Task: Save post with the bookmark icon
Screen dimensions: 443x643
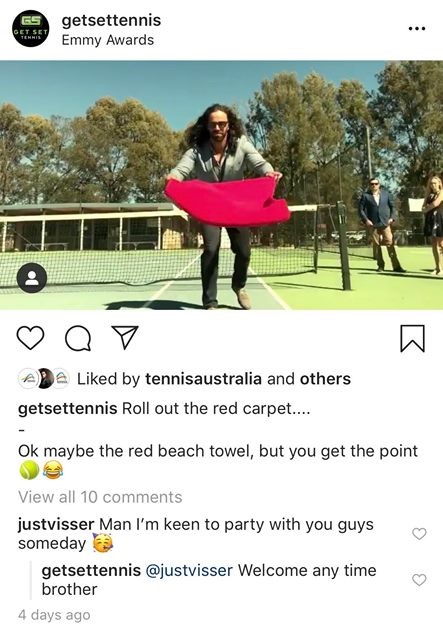Action: coord(412,338)
